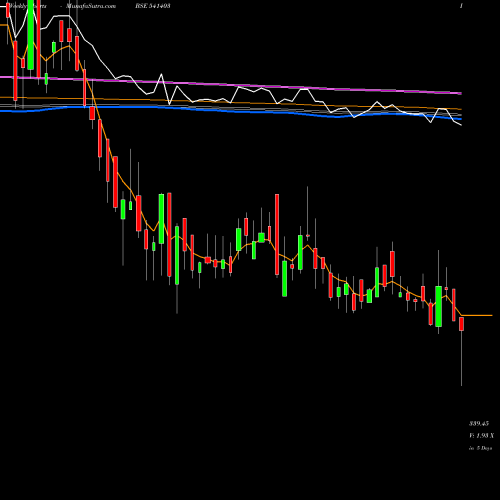Click the 'in 5 Days' text
500x500 pixels.
(x=480, y=448)
